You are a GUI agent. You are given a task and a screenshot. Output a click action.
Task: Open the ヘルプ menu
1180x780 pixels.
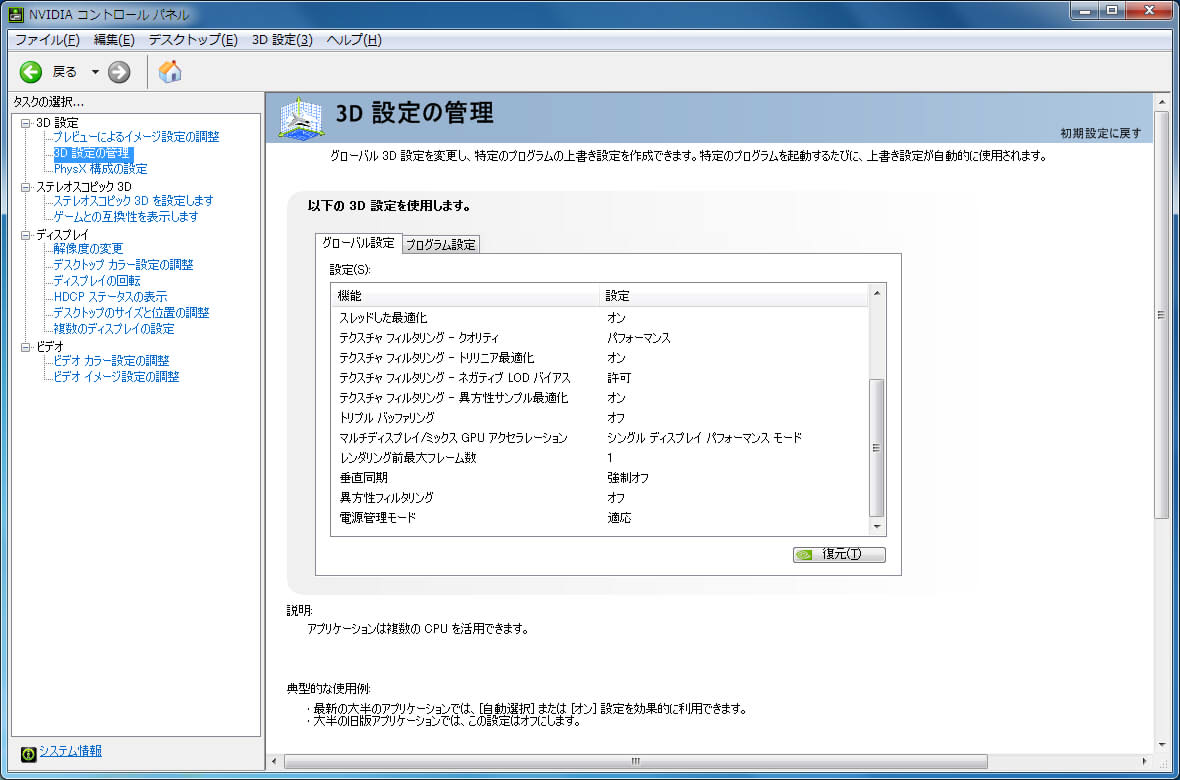tap(354, 40)
